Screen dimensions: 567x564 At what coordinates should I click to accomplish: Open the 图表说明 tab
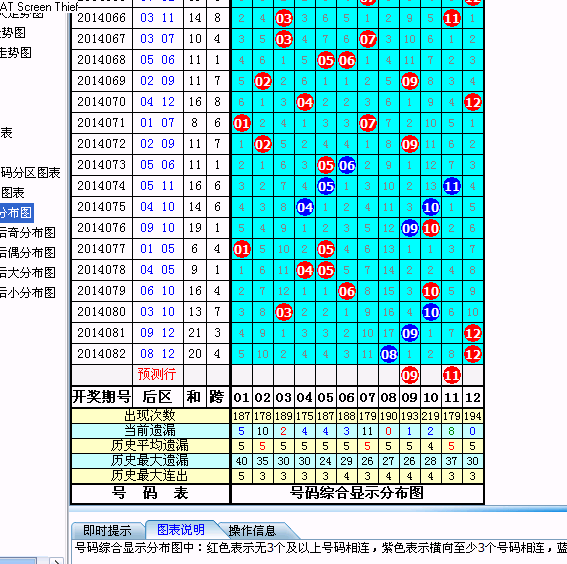(181, 530)
